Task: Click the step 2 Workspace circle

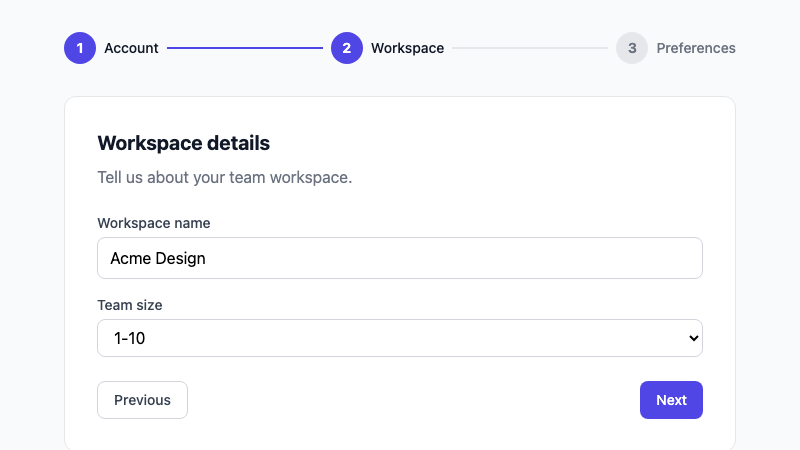Action: 347,48
